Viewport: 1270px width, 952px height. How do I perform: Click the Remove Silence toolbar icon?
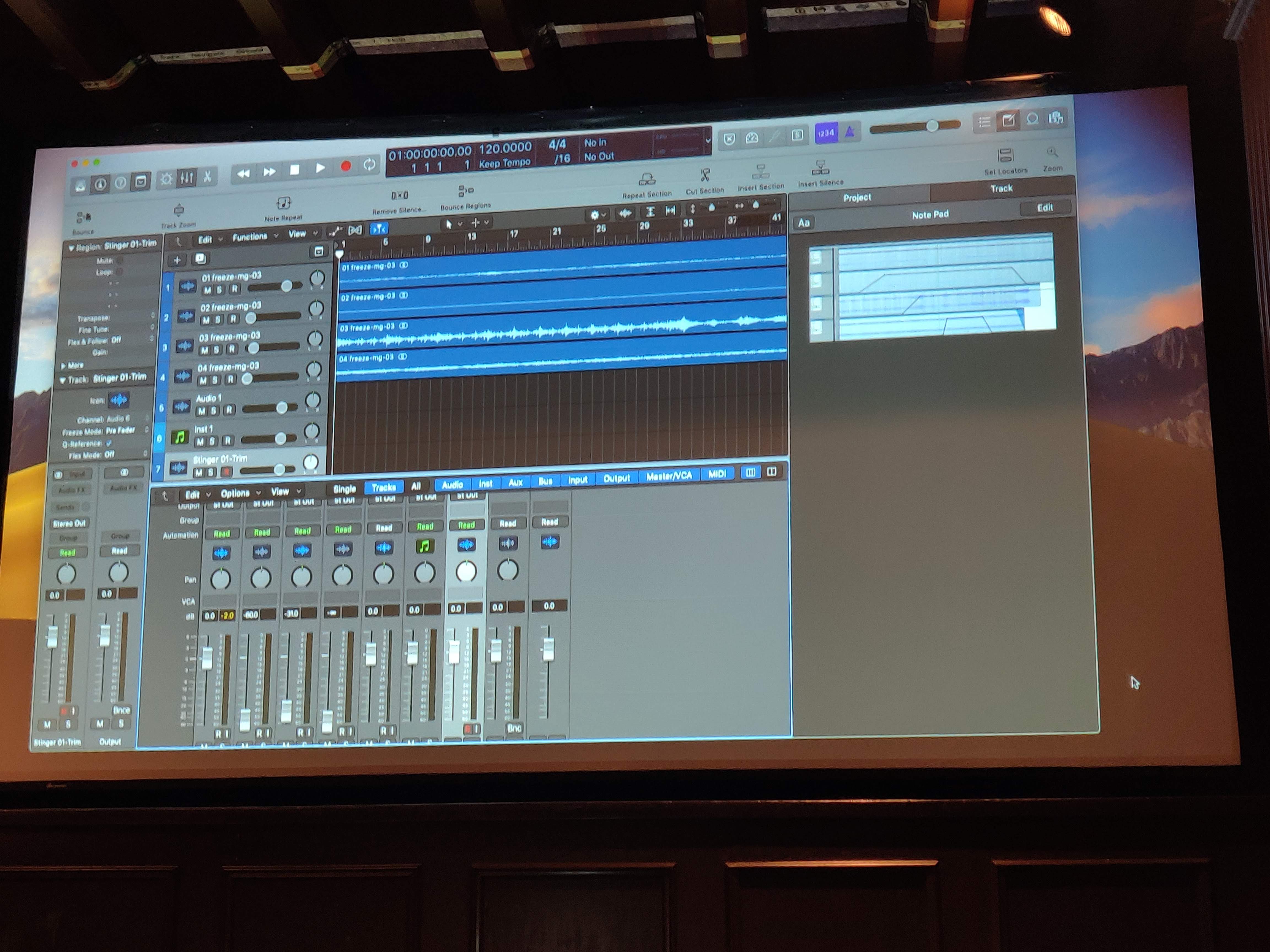click(x=399, y=196)
